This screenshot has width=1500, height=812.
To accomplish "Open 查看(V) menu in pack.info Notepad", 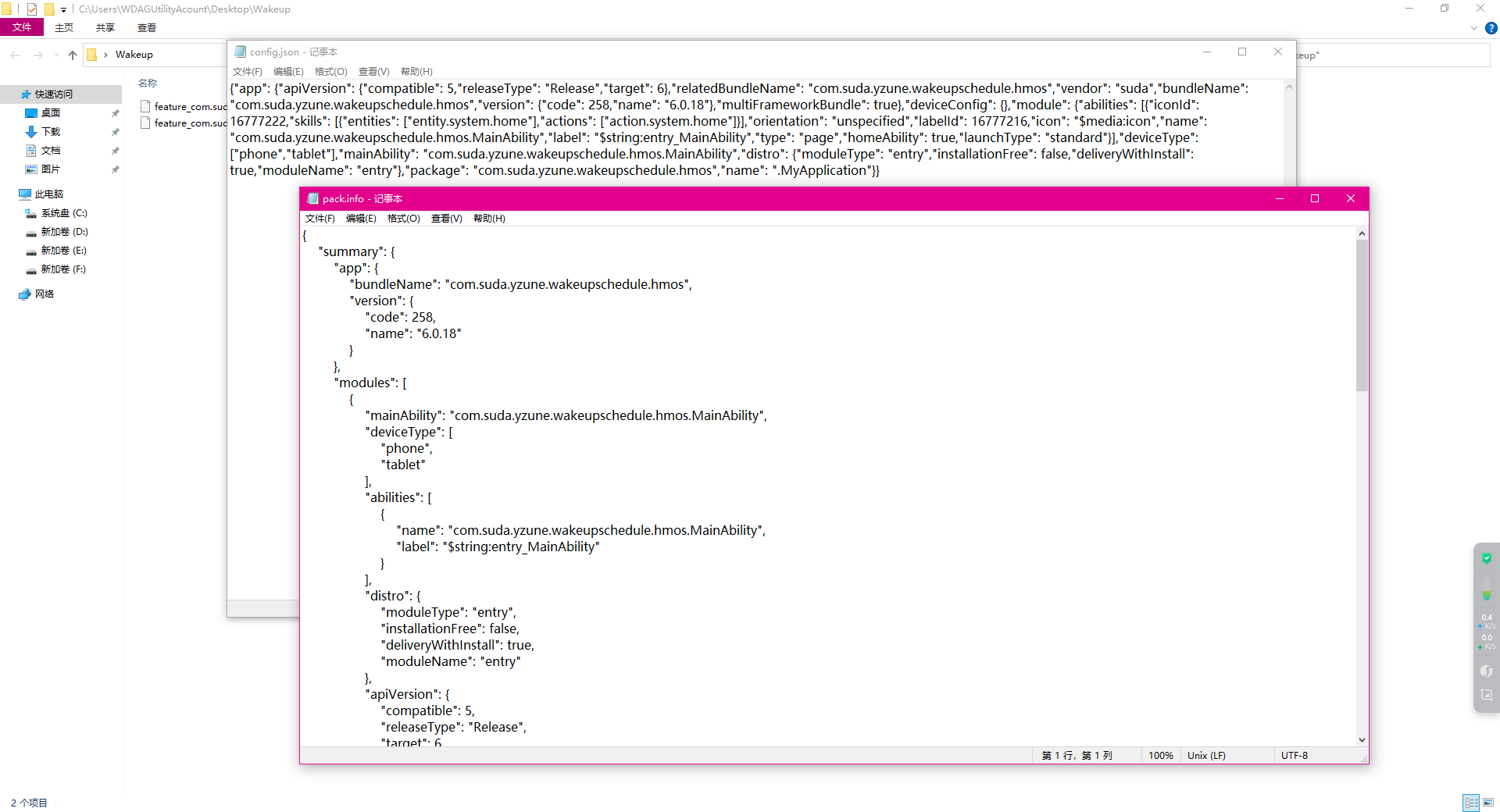I will (x=446, y=219).
